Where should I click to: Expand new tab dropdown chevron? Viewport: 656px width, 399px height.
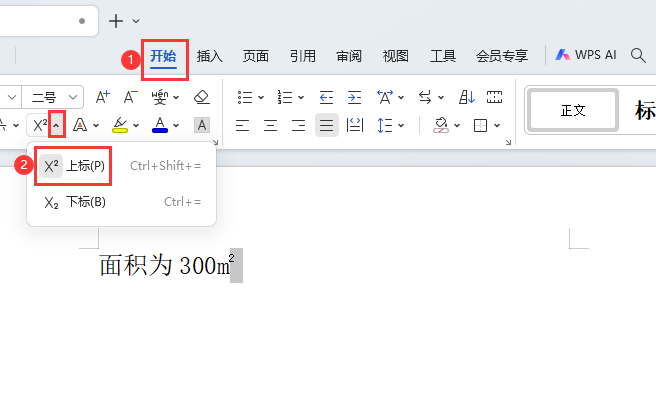click(136, 21)
